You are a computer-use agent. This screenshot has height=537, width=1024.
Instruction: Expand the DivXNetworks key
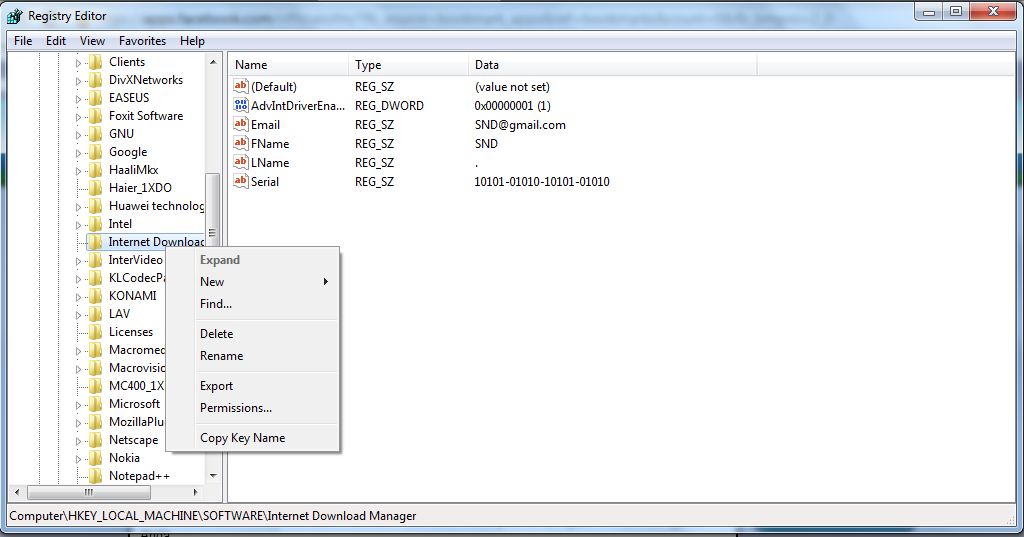[78, 81]
